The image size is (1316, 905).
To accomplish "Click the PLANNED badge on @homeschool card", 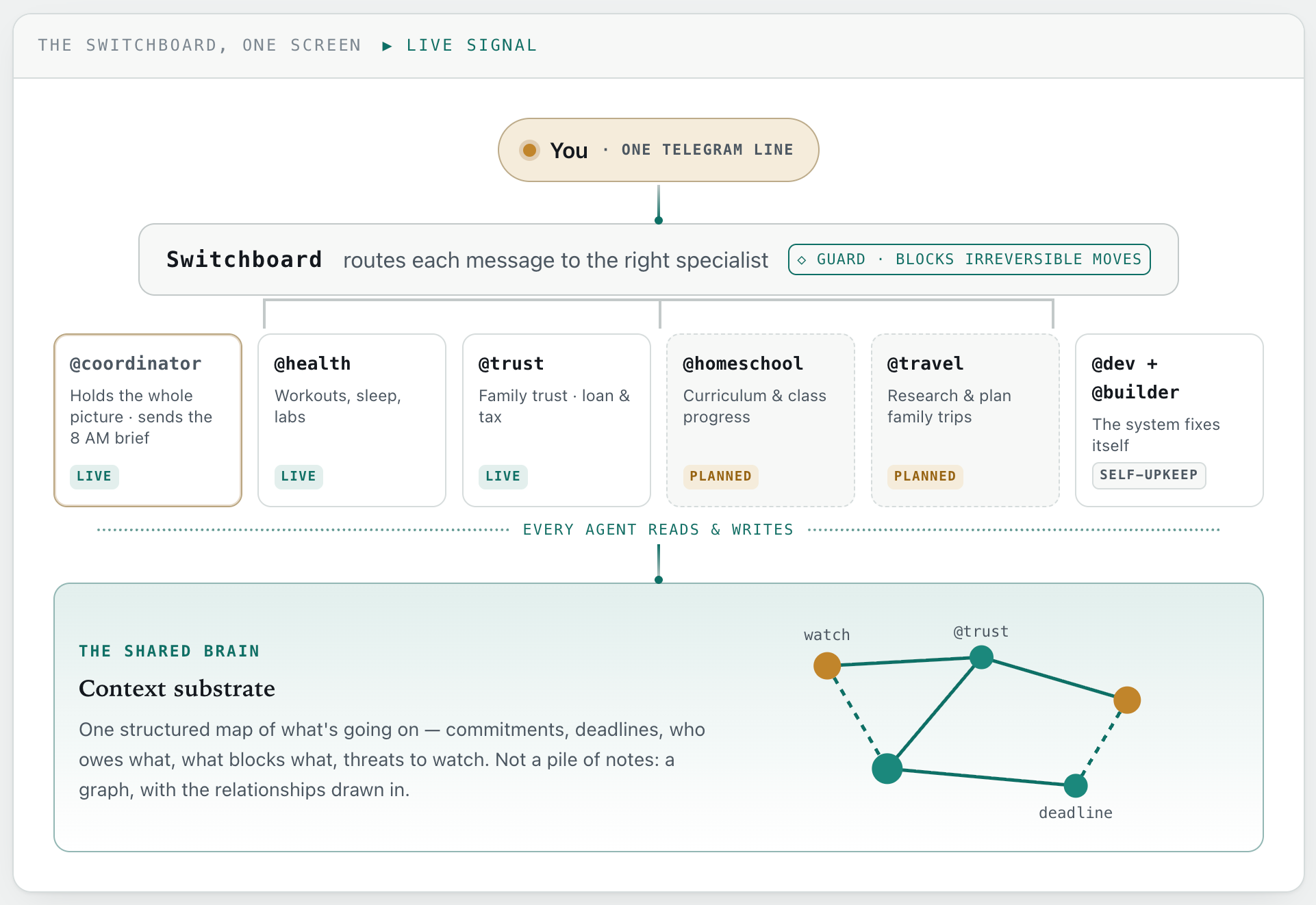I will pyautogui.click(x=720, y=476).
